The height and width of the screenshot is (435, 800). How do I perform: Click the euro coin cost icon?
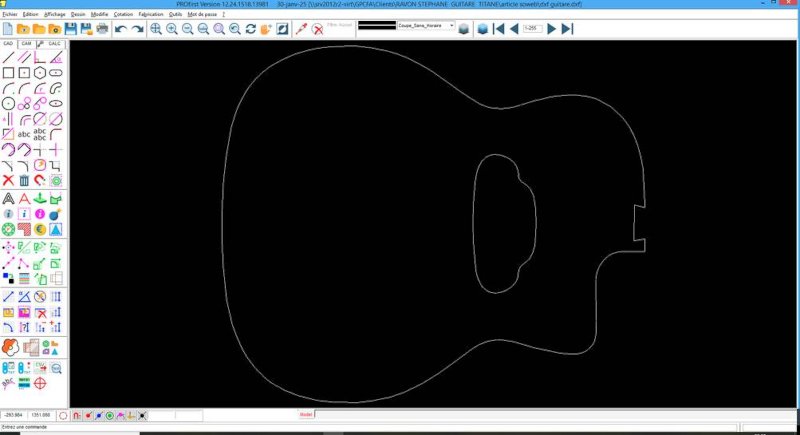[40, 229]
